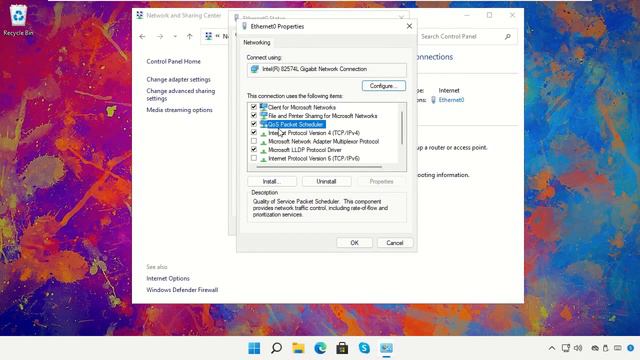This screenshot has height=360, width=640.
Task: Click Control Panel taskbar icon
Action: tap(386, 348)
